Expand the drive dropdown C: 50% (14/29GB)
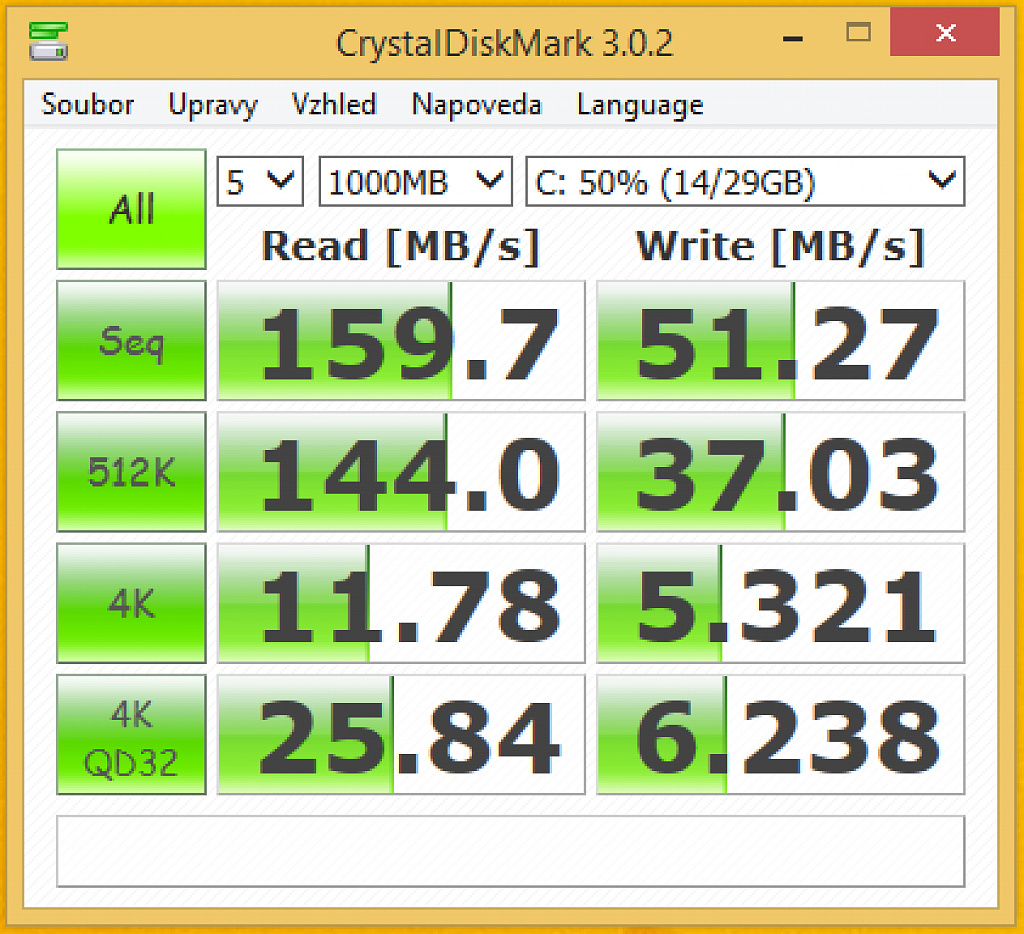1024x934 pixels. [x=745, y=182]
